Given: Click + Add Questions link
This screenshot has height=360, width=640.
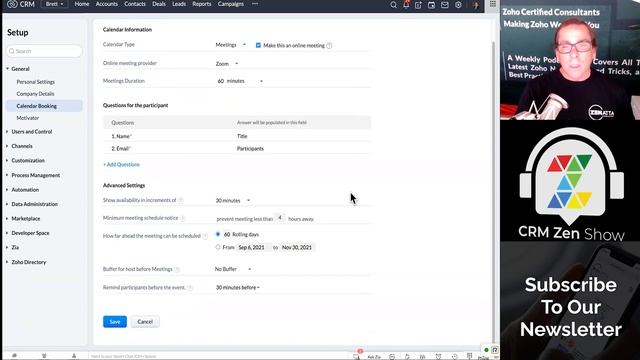Looking at the screenshot, I should click(x=121, y=164).
